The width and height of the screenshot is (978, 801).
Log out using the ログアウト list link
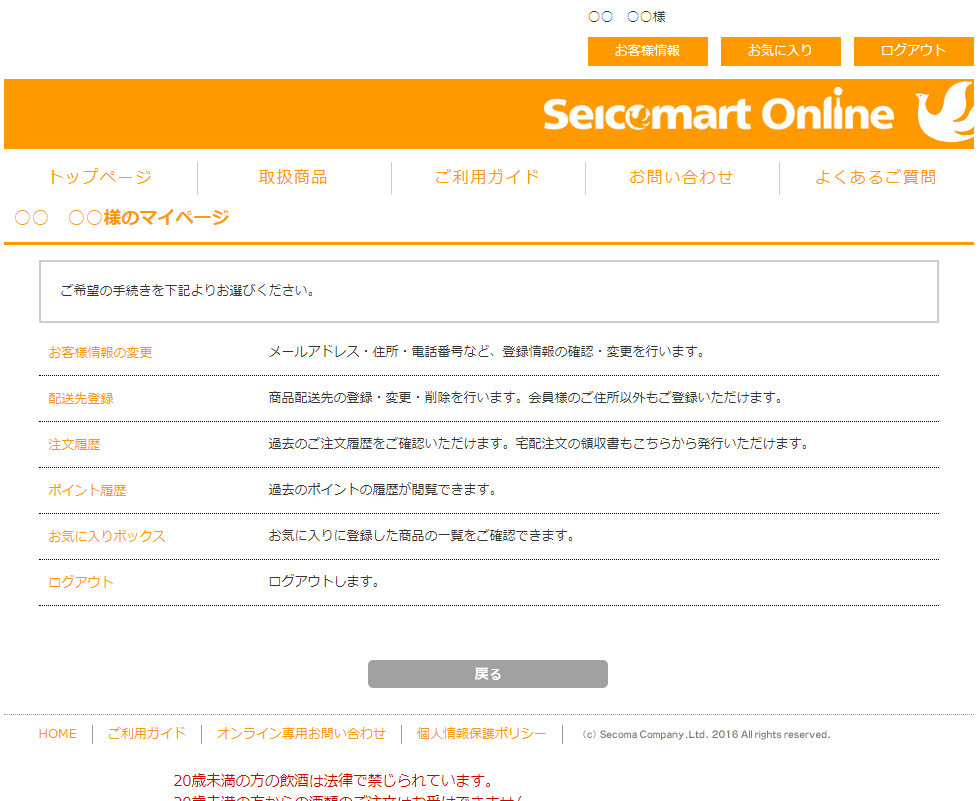point(80,582)
